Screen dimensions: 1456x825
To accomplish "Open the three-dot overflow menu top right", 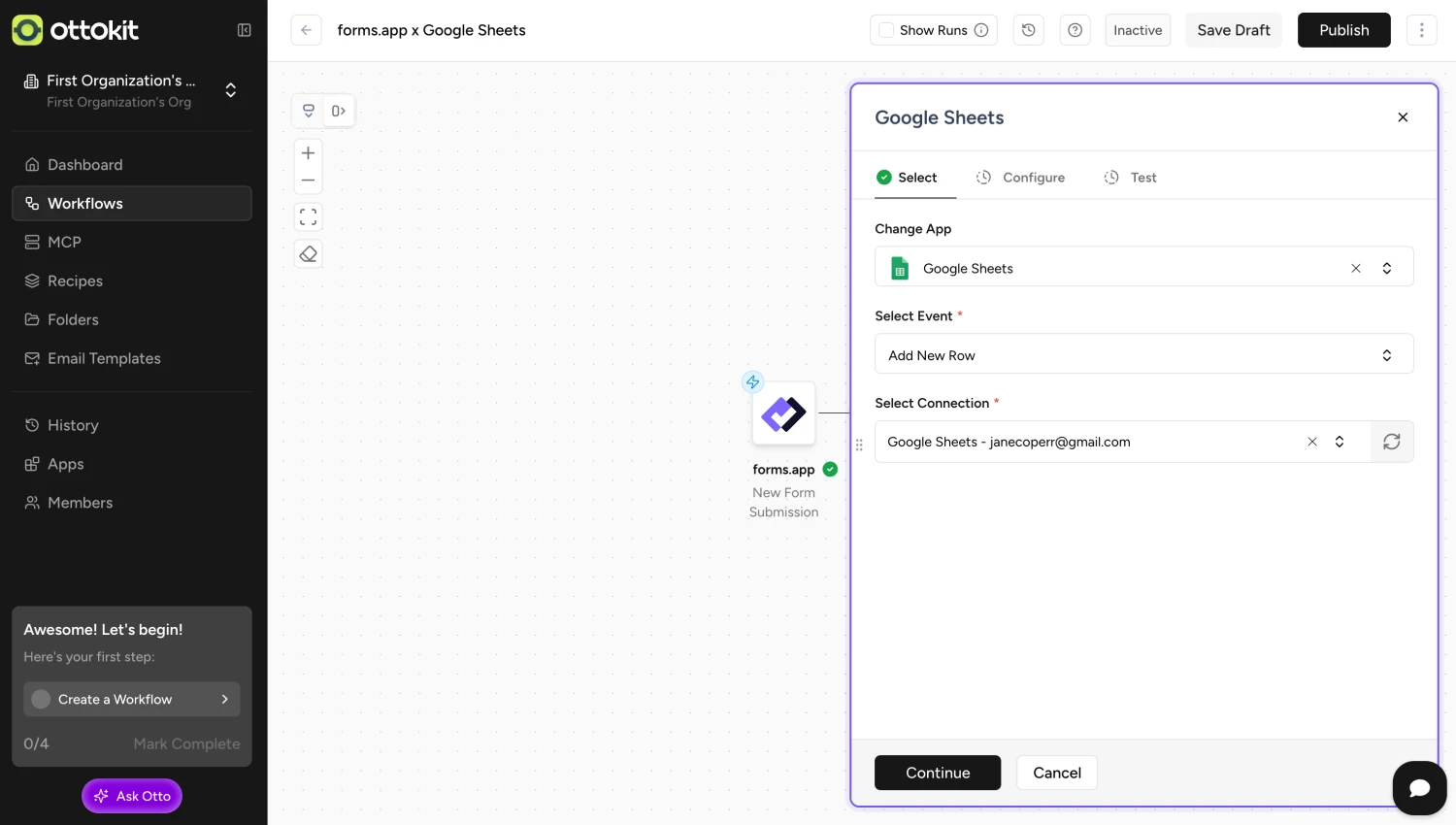I will click(1421, 30).
